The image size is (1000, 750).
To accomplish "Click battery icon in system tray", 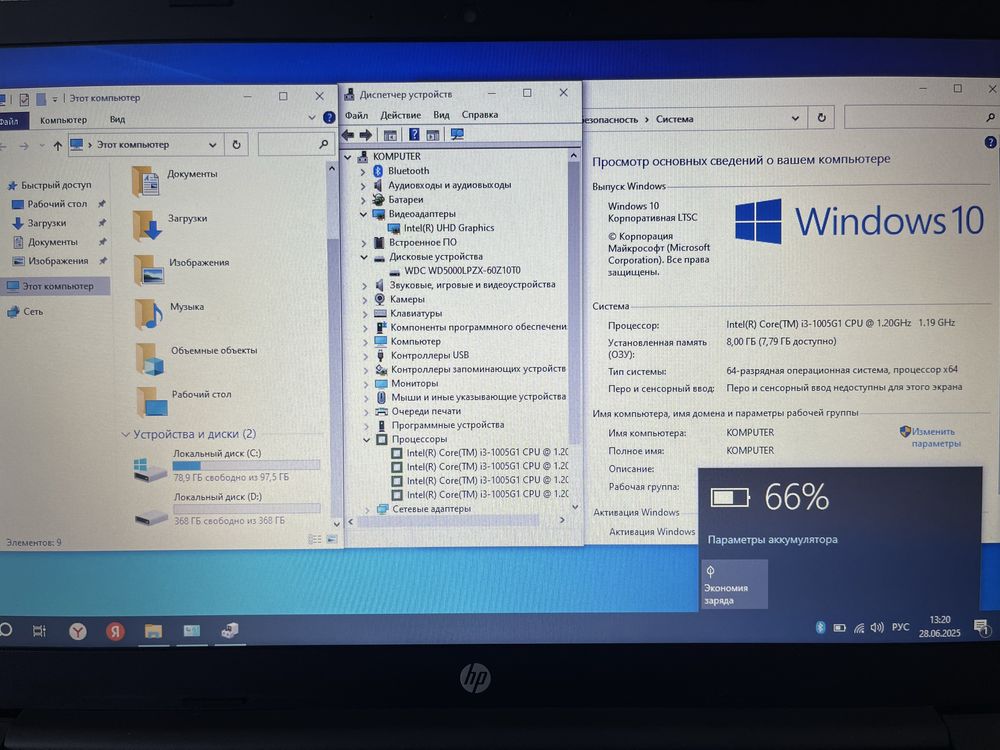I will pos(839,628).
